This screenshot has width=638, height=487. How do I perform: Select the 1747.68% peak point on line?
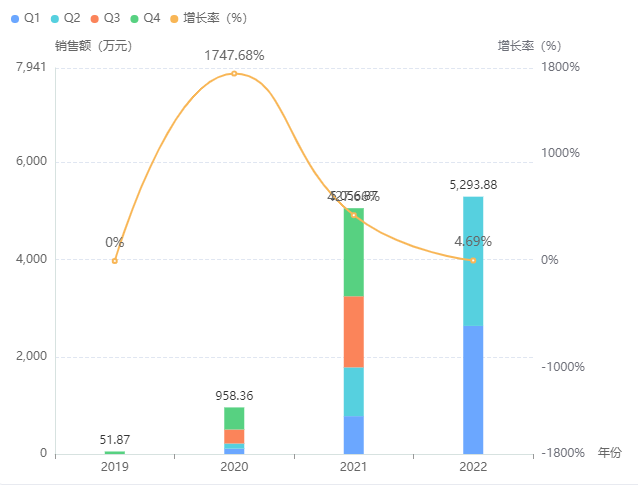click(234, 73)
